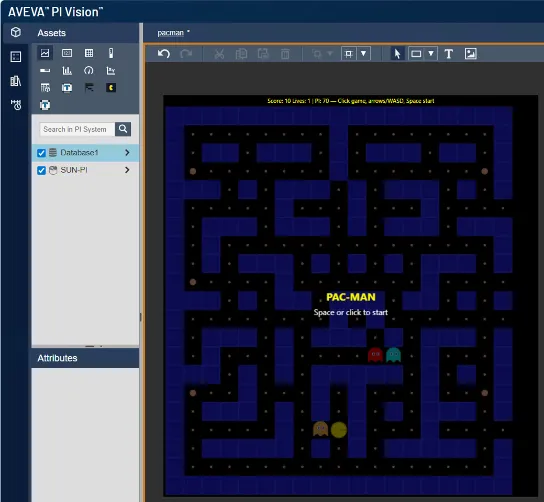Open the Assets pane cube icon
Viewport: 544px width, 502px height.
pos(16,33)
